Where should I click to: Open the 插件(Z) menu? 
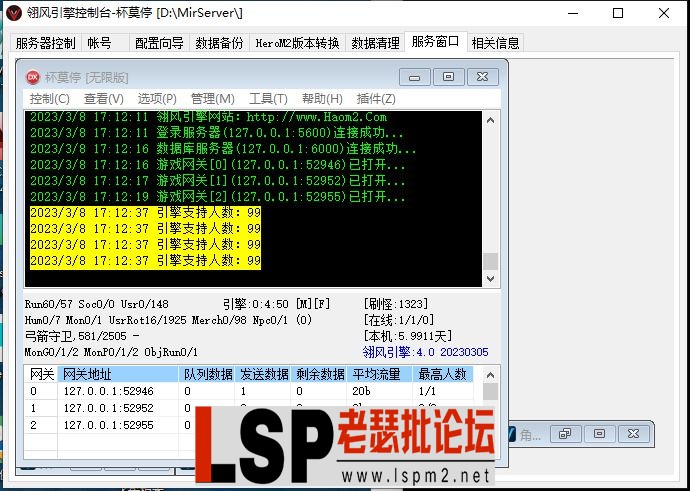376,99
